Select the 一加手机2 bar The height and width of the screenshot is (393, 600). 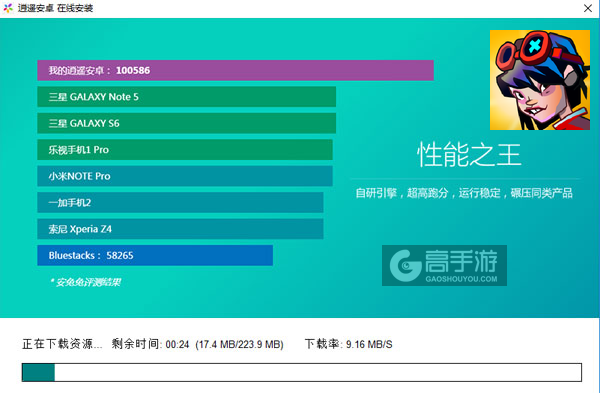180,202
